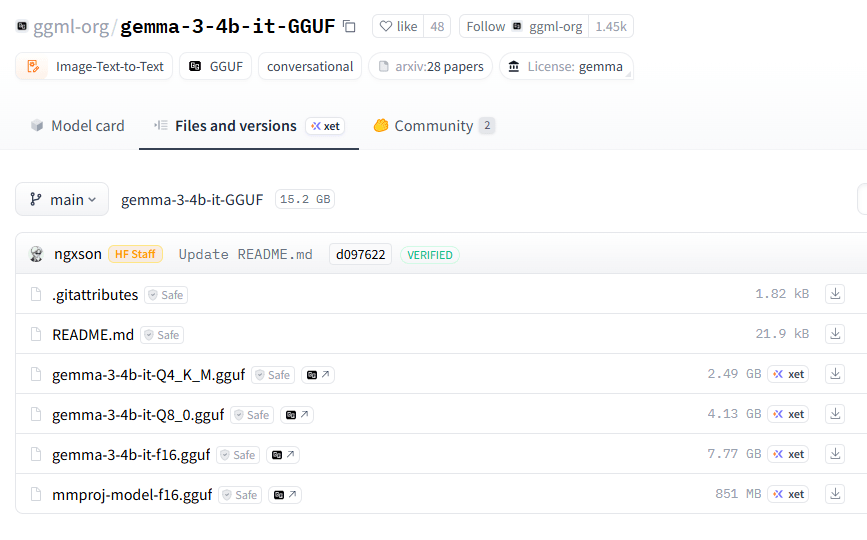Click the VERIFIED commit badge
The height and width of the screenshot is (540, 867).
[430, 255]
